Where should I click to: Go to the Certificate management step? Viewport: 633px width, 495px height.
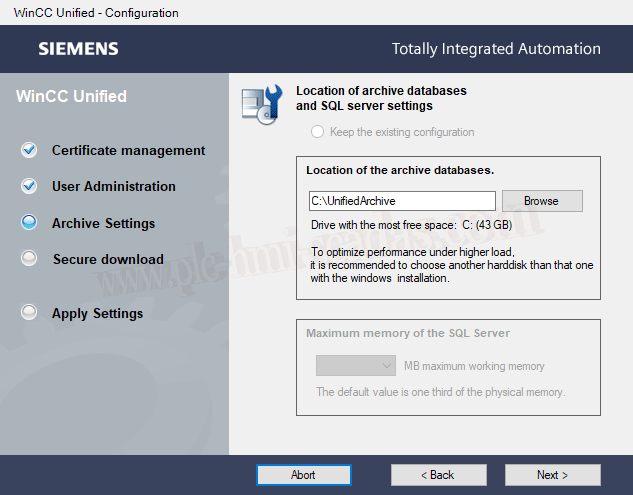[x=128, y=150]
